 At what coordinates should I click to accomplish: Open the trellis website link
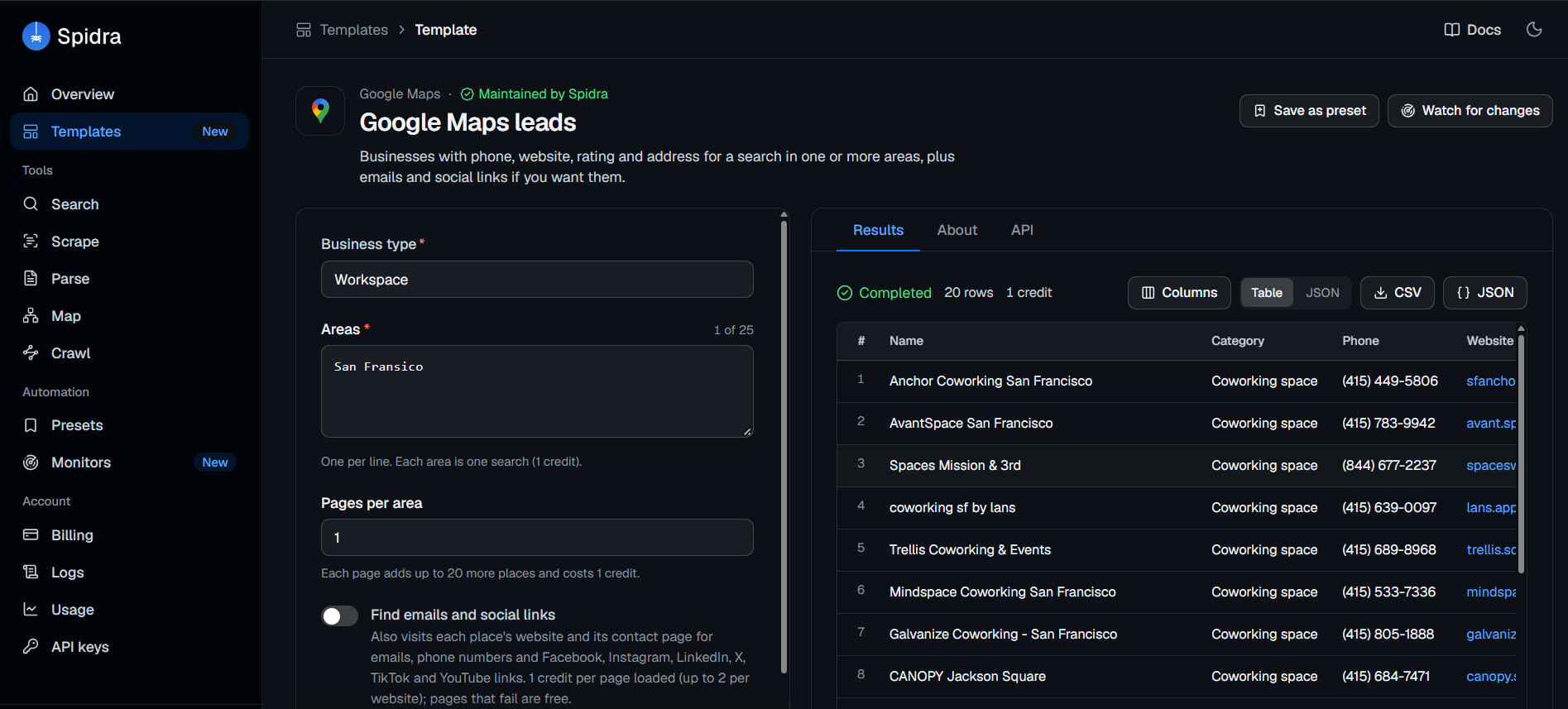click(1491, 550)
